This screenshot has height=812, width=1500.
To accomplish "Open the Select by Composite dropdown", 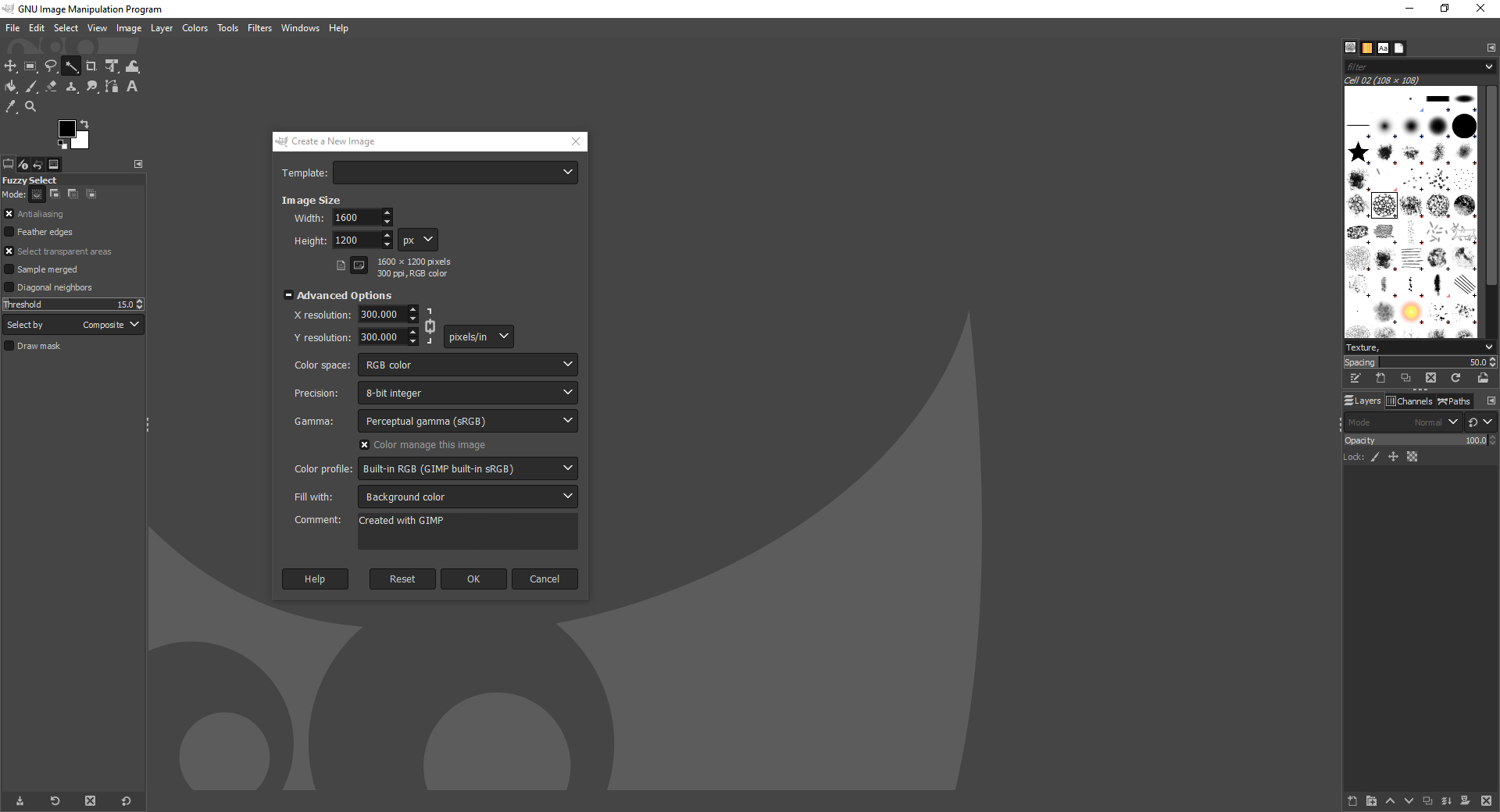I will (73, 325).
